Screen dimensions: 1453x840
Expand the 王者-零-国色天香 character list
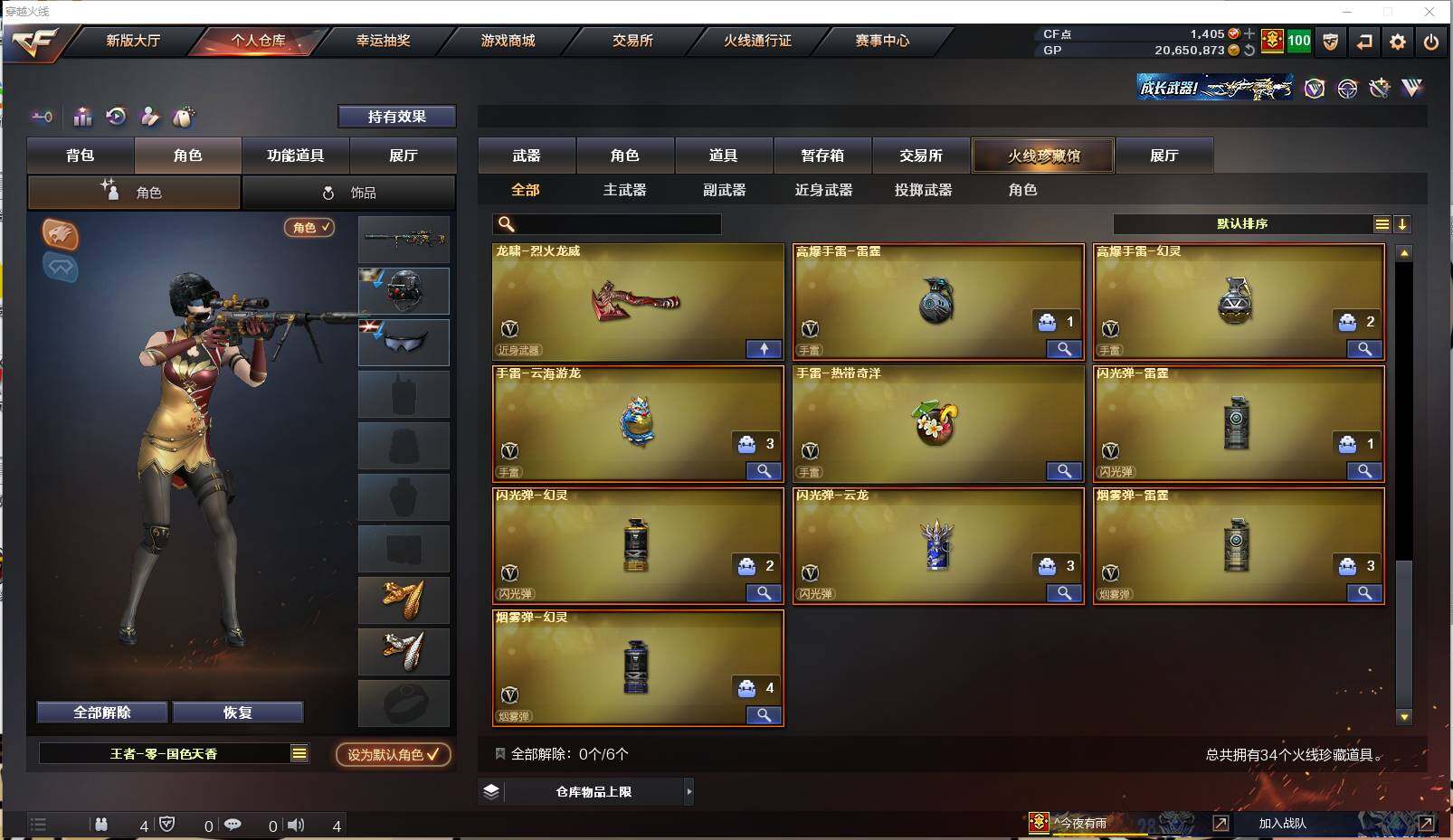point(299,753)
